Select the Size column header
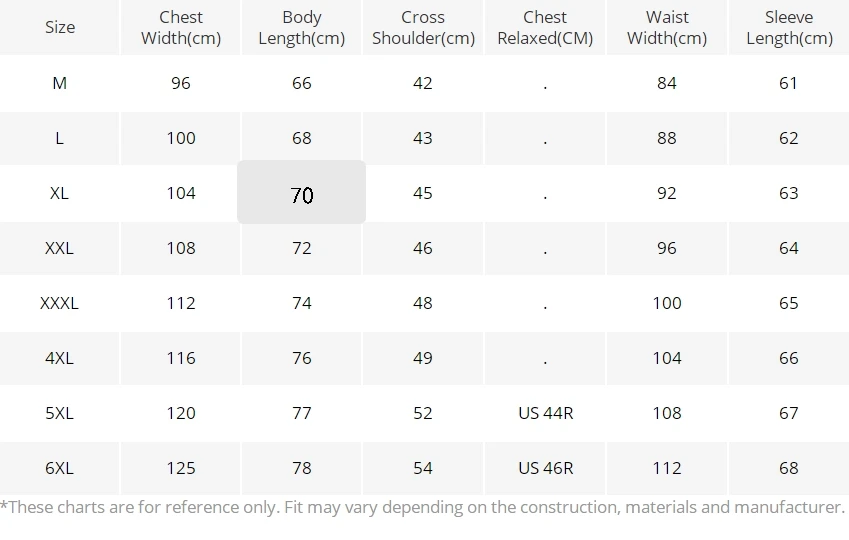This screenshot has width=849, height=540. [60, 27]
